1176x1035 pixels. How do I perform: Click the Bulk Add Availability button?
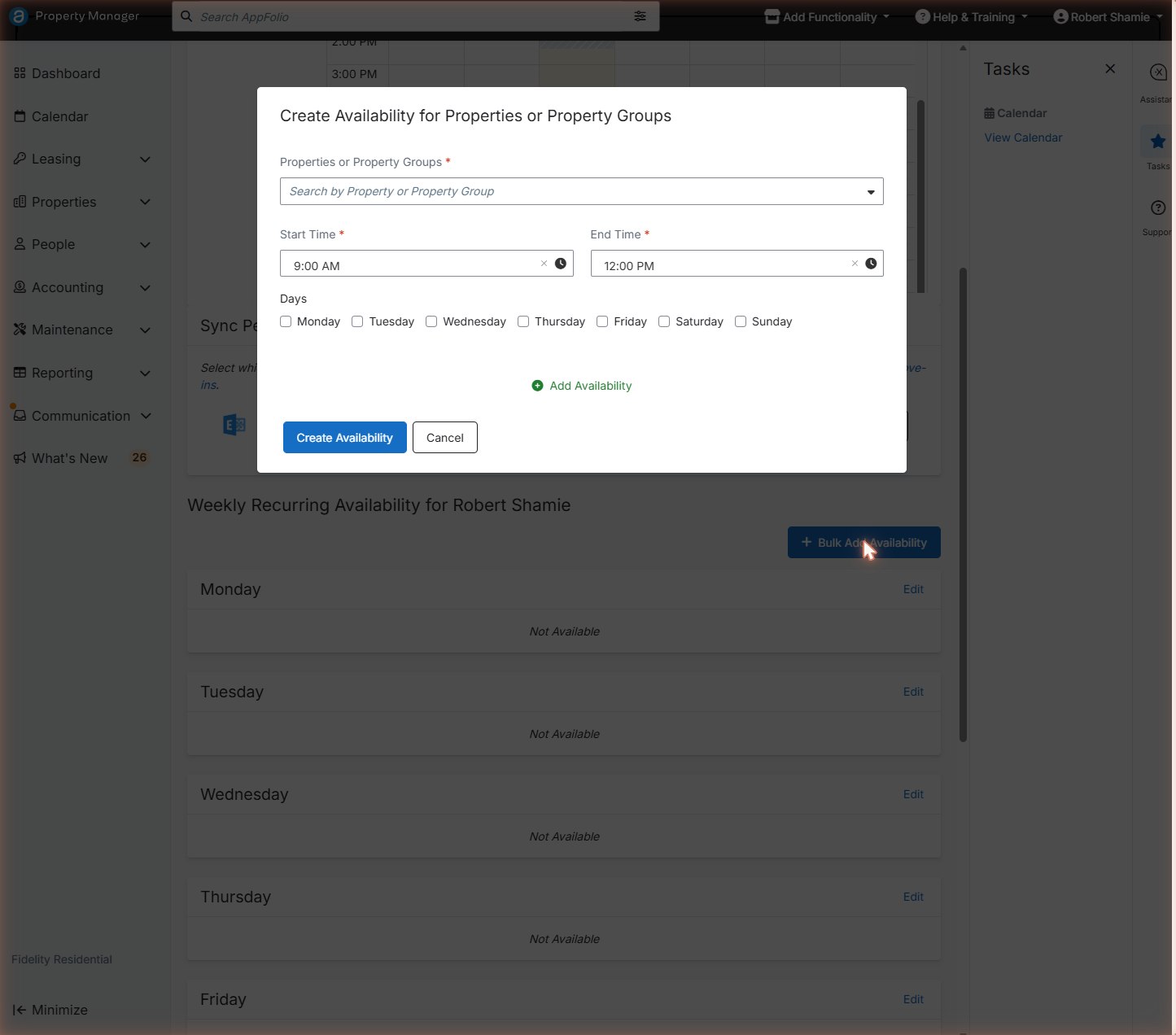click(864, 543)
